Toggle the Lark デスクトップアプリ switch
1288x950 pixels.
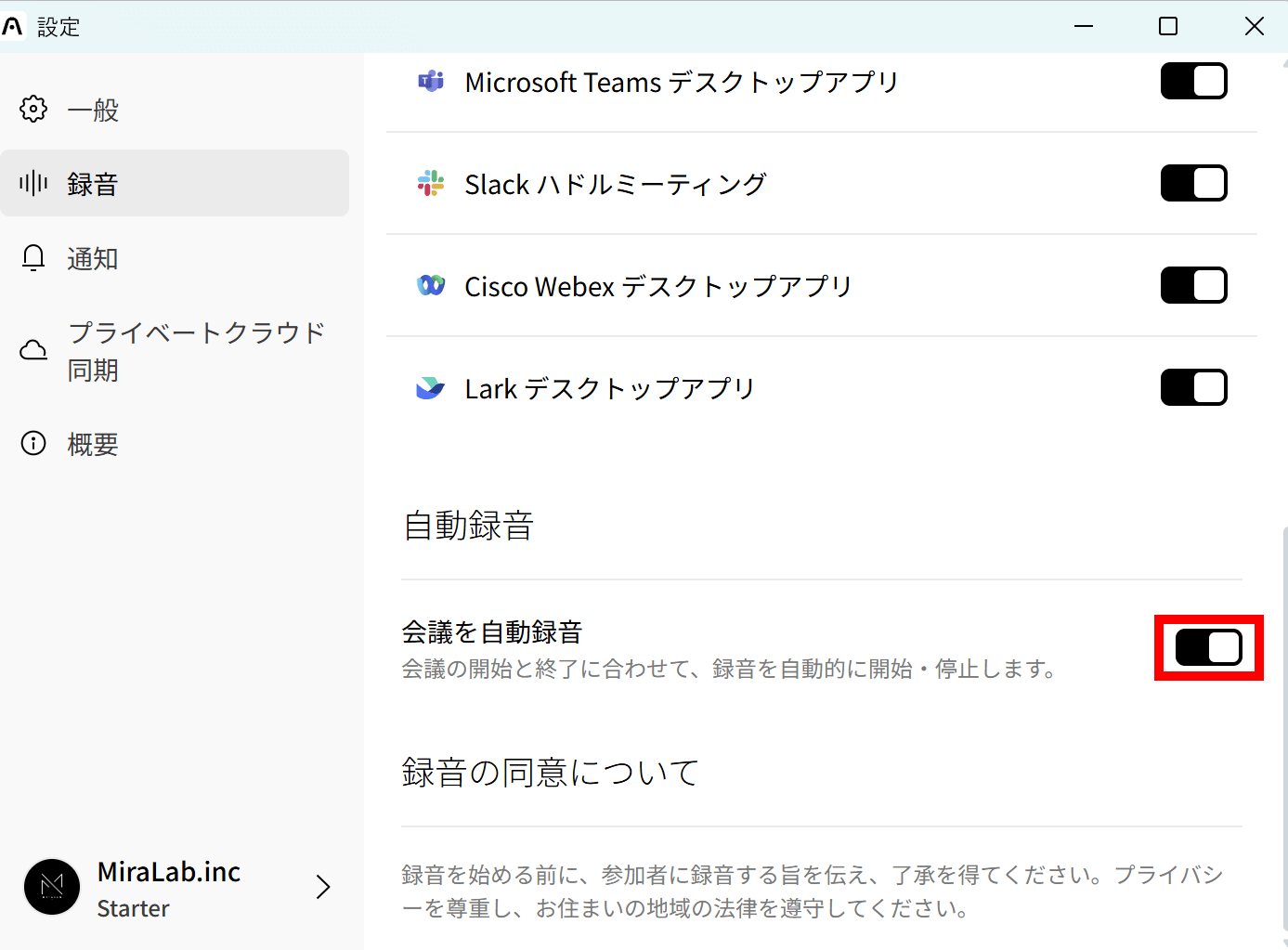[1193, 387]
